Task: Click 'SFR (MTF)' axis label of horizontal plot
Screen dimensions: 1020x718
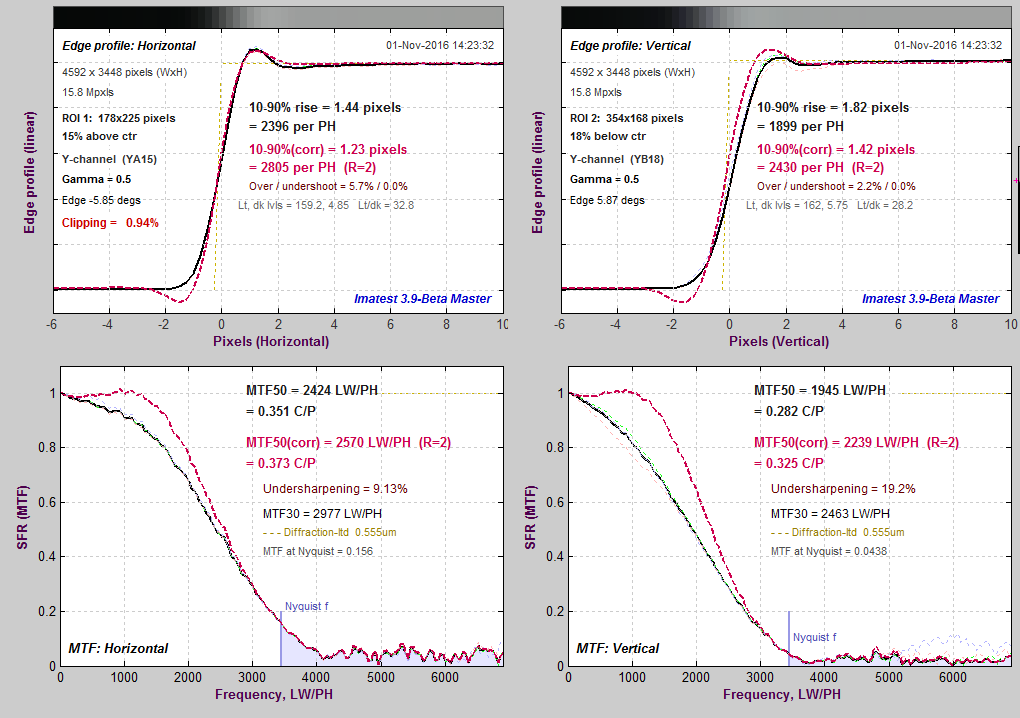Action: click(23, 517)
